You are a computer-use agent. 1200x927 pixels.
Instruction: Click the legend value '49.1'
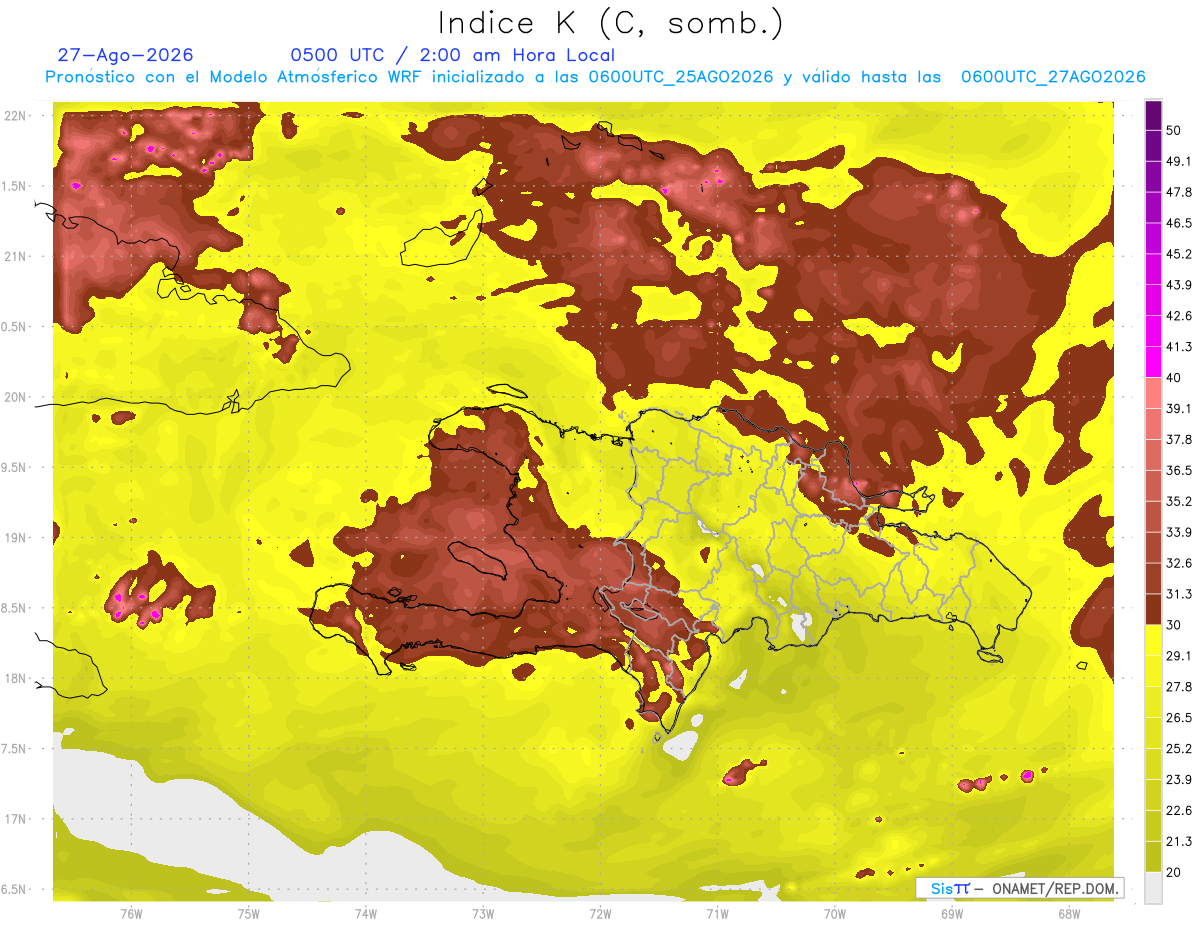pyautogui.click(x=1179, y=161)
